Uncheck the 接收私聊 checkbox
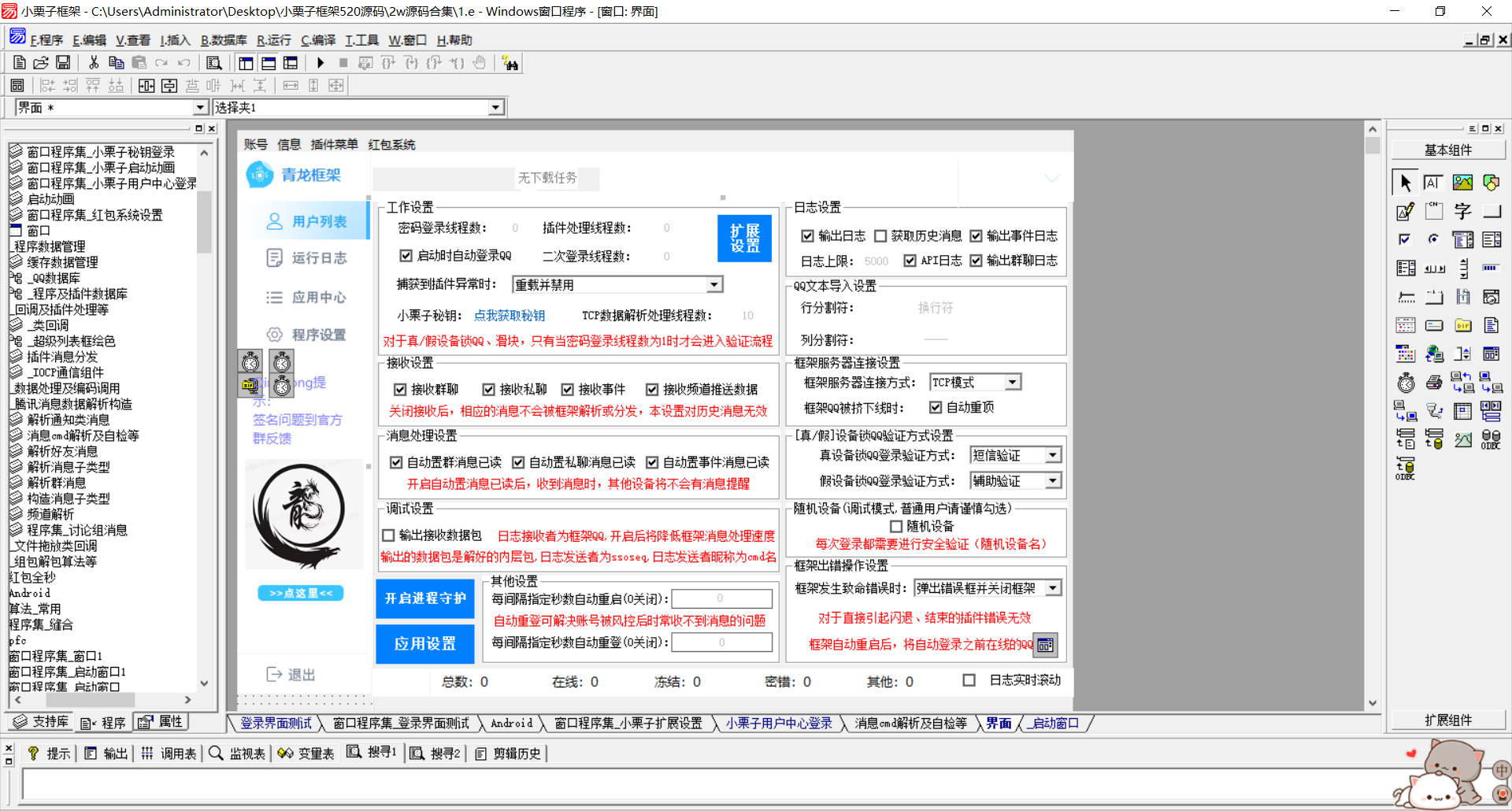The width and height of the screenshot is (1512, 811). tap(489, 389)
